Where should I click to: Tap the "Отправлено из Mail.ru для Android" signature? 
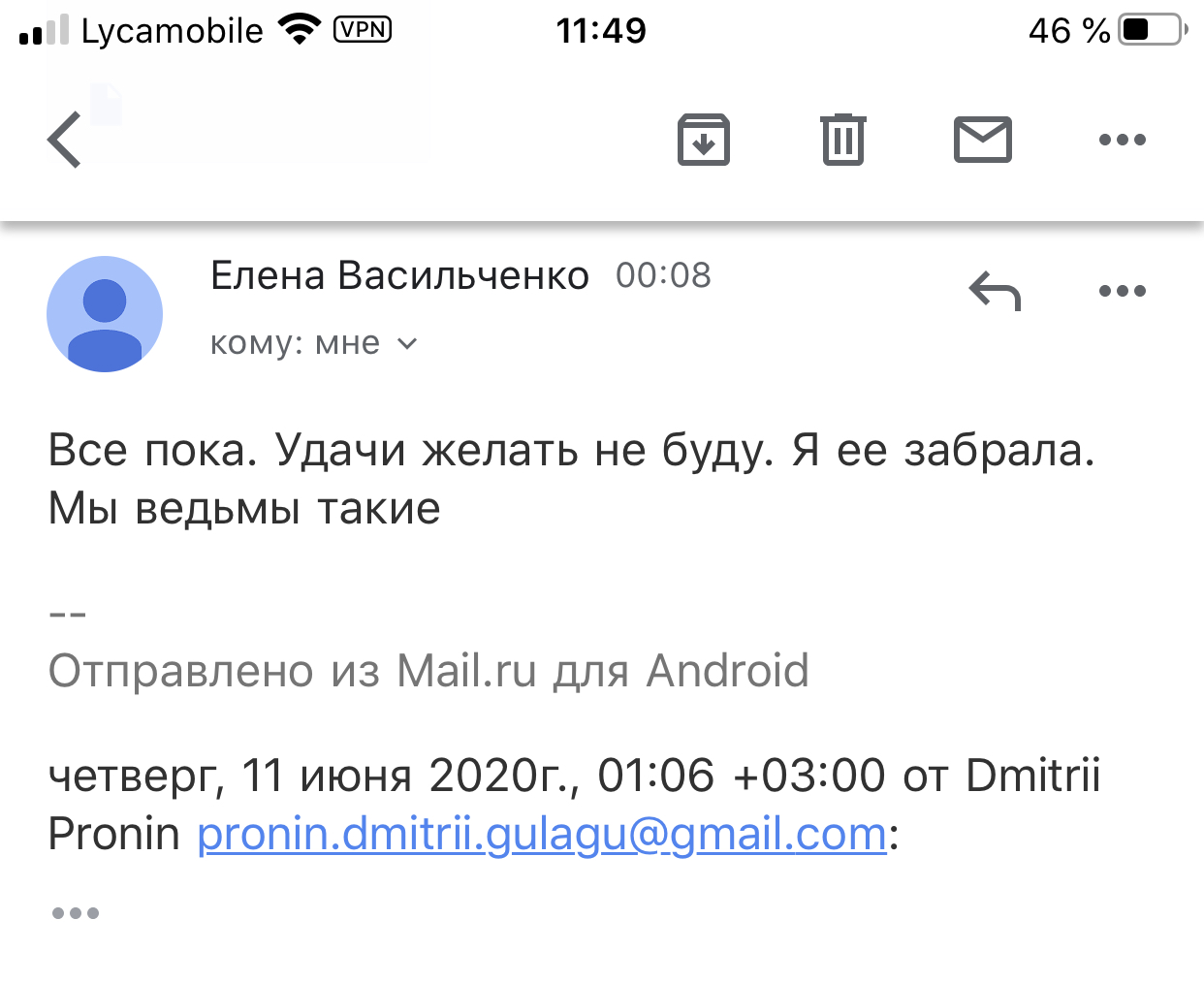pos(428,671)
